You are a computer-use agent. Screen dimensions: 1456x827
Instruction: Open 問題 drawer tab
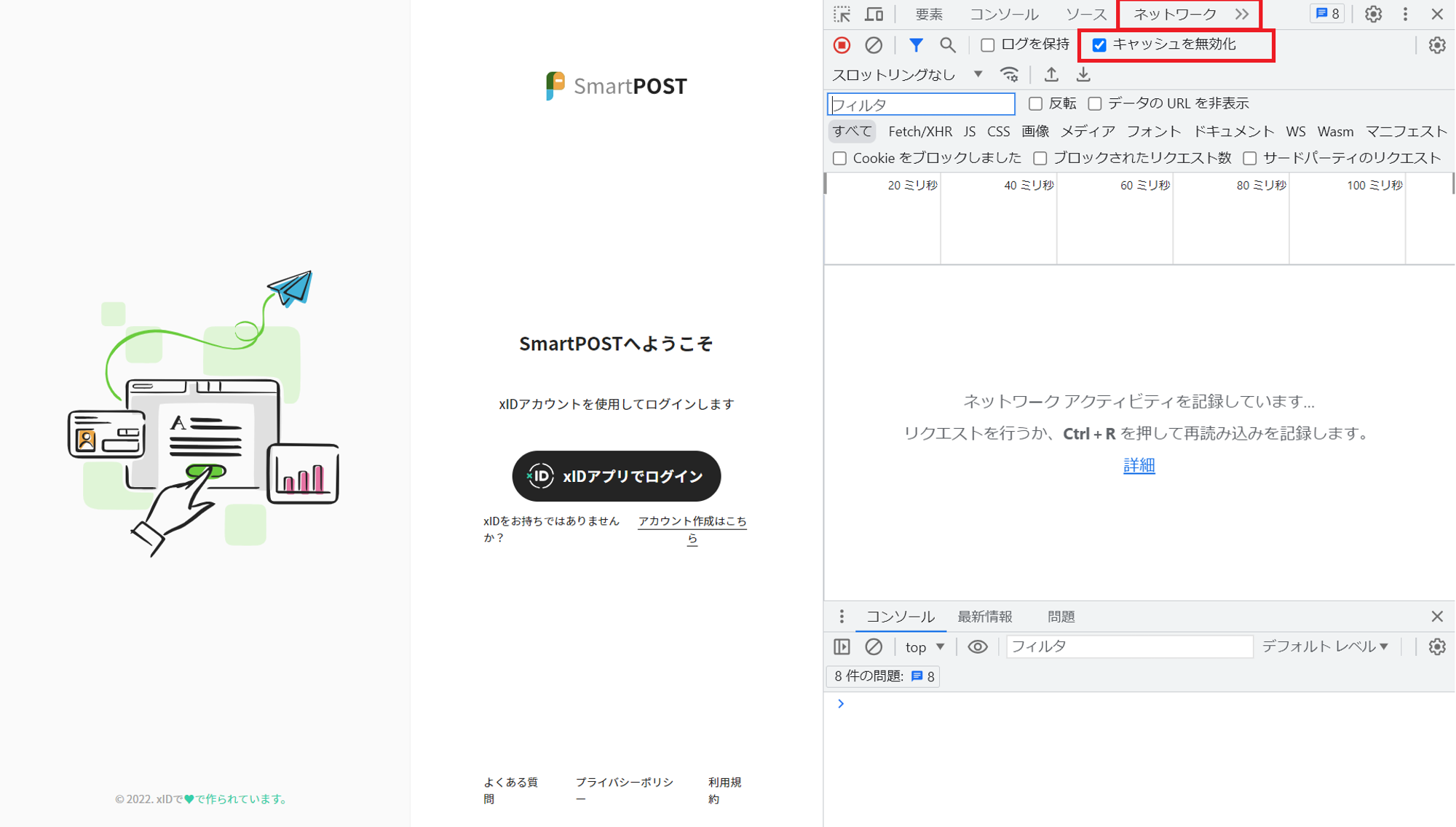(x=1061, y=617)
